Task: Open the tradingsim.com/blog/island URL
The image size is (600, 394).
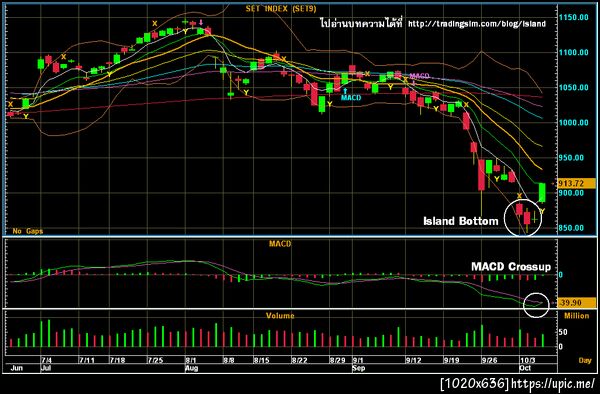Action: point(477,24)
